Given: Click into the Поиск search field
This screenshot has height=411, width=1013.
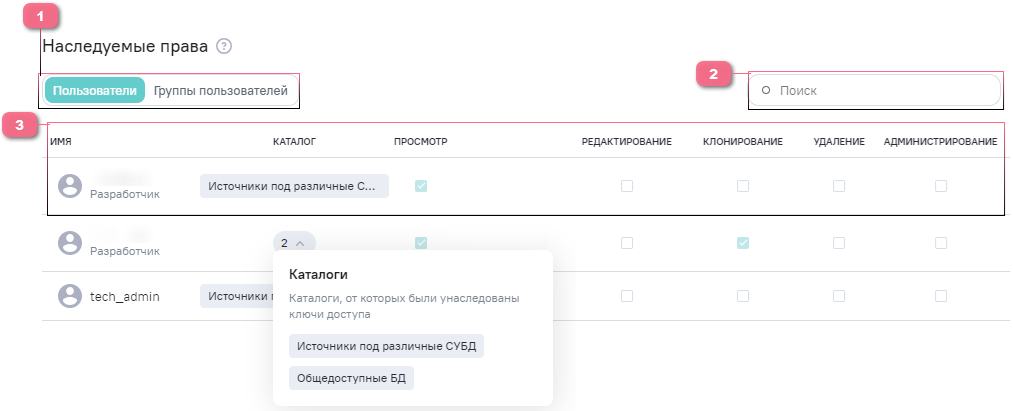Looking at the screenshot, I should (x=880, y=90).
